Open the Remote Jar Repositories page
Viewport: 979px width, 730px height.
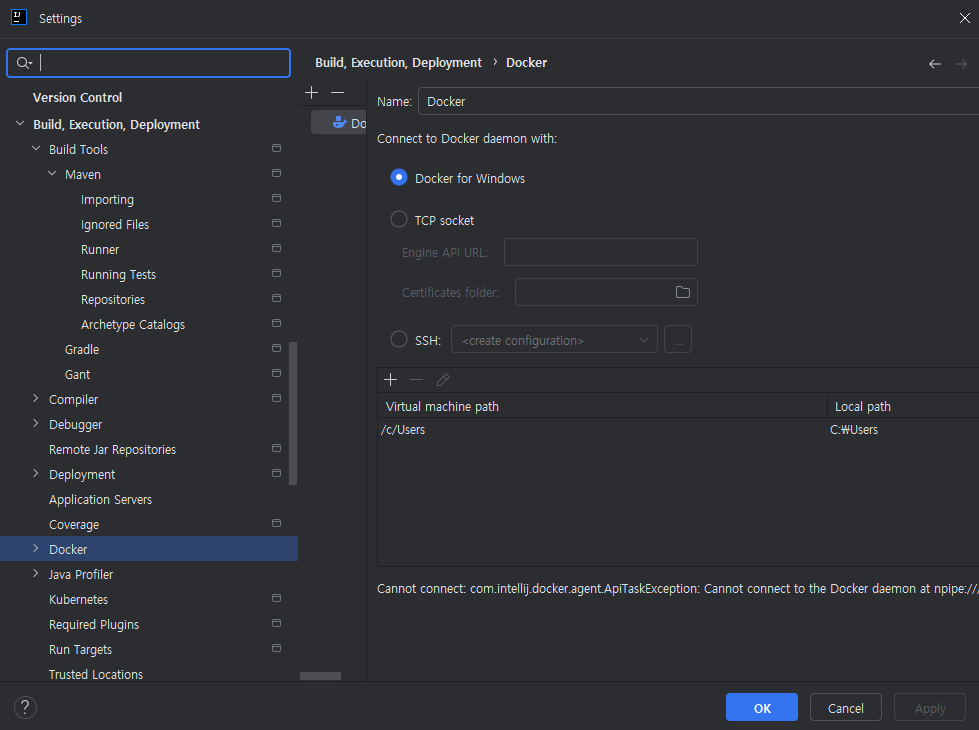coord(112,450)
